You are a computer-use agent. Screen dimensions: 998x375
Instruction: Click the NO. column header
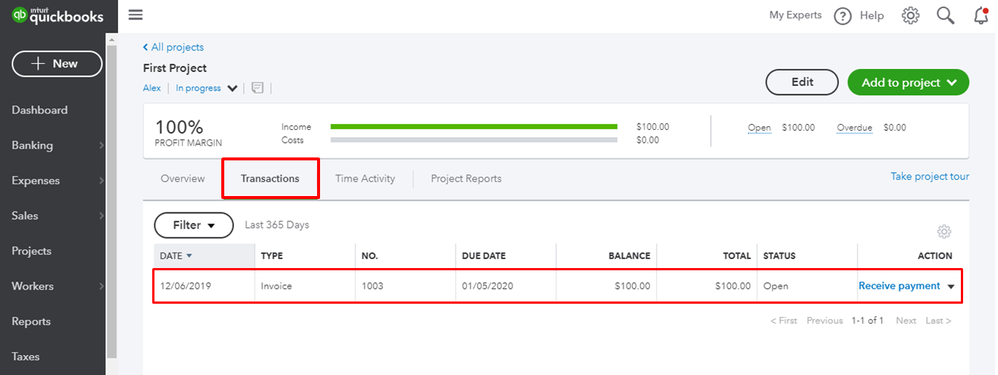coord(370,256)
